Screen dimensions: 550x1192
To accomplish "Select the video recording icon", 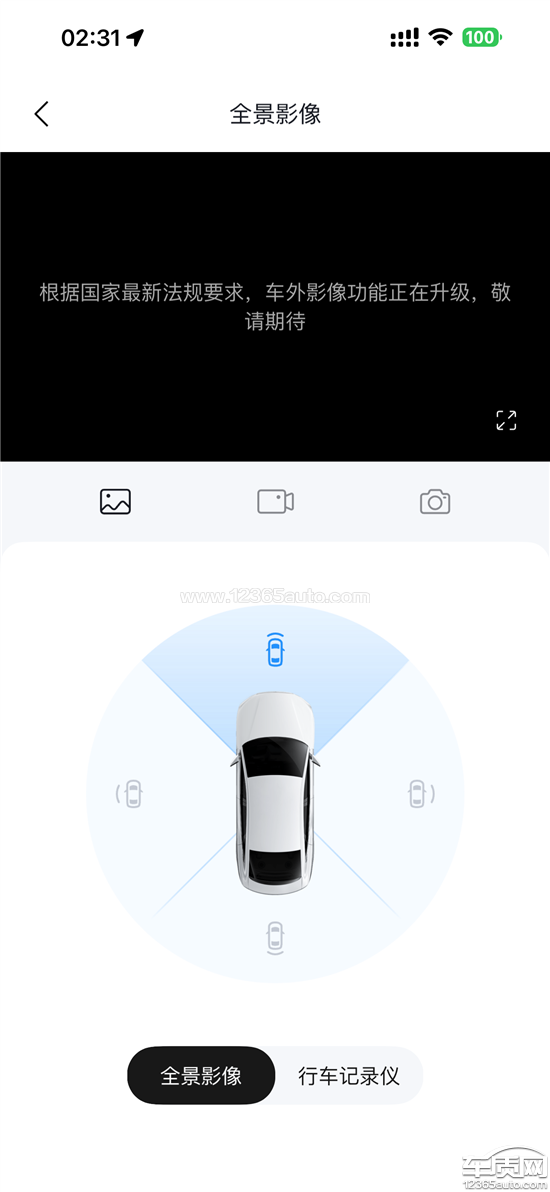I will [x=275, y=502].
